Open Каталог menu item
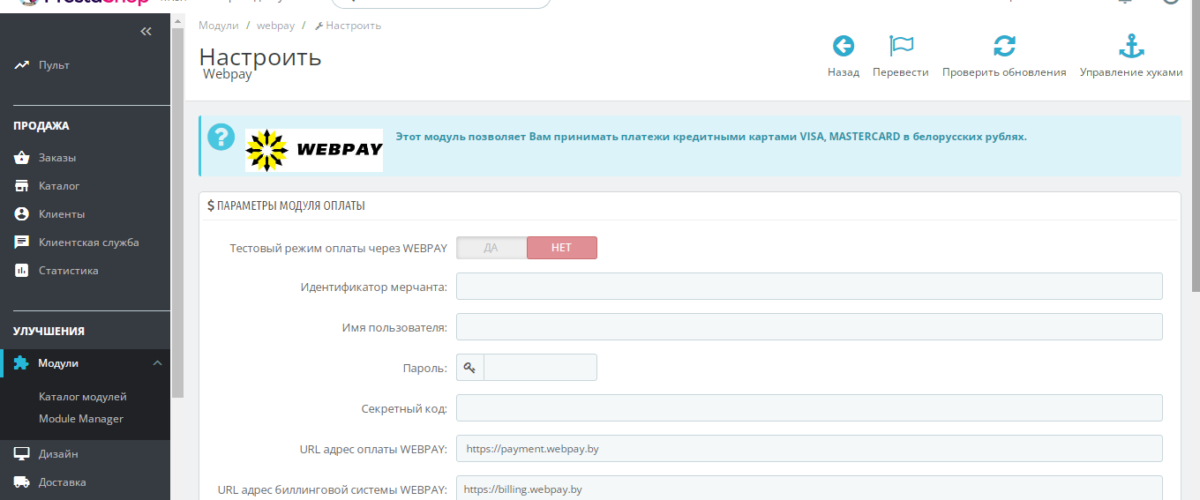 59,186
